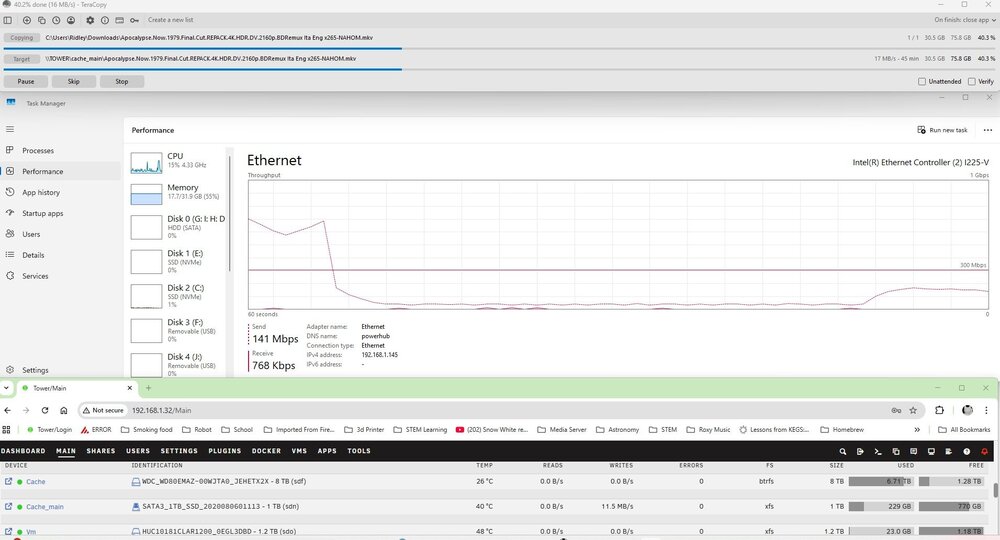The width and height of the screenshot is (1000, 540).
Task: Open the Media Server bookmark folder
Action: click(562, 430)
